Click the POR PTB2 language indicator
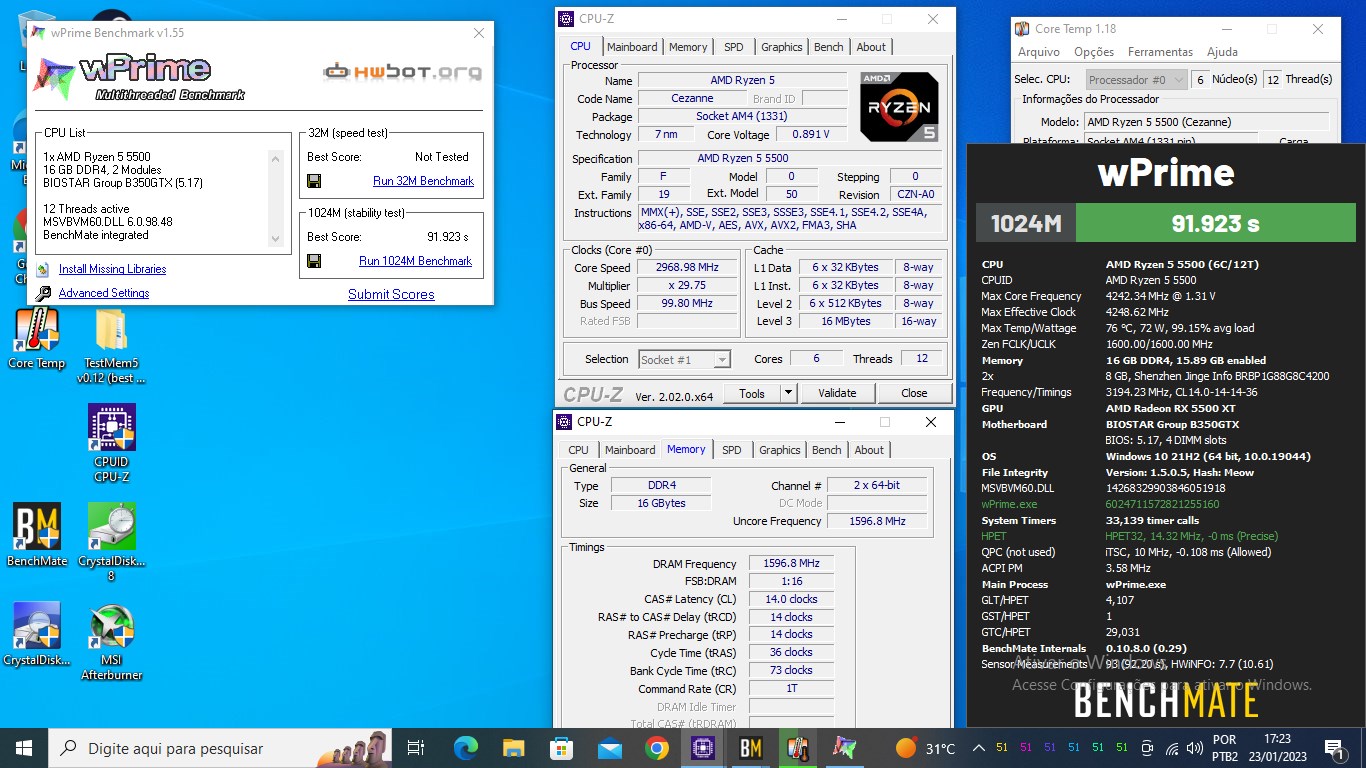The height and width of the screenshot is (768, 1366). (x=1224, y=747)
